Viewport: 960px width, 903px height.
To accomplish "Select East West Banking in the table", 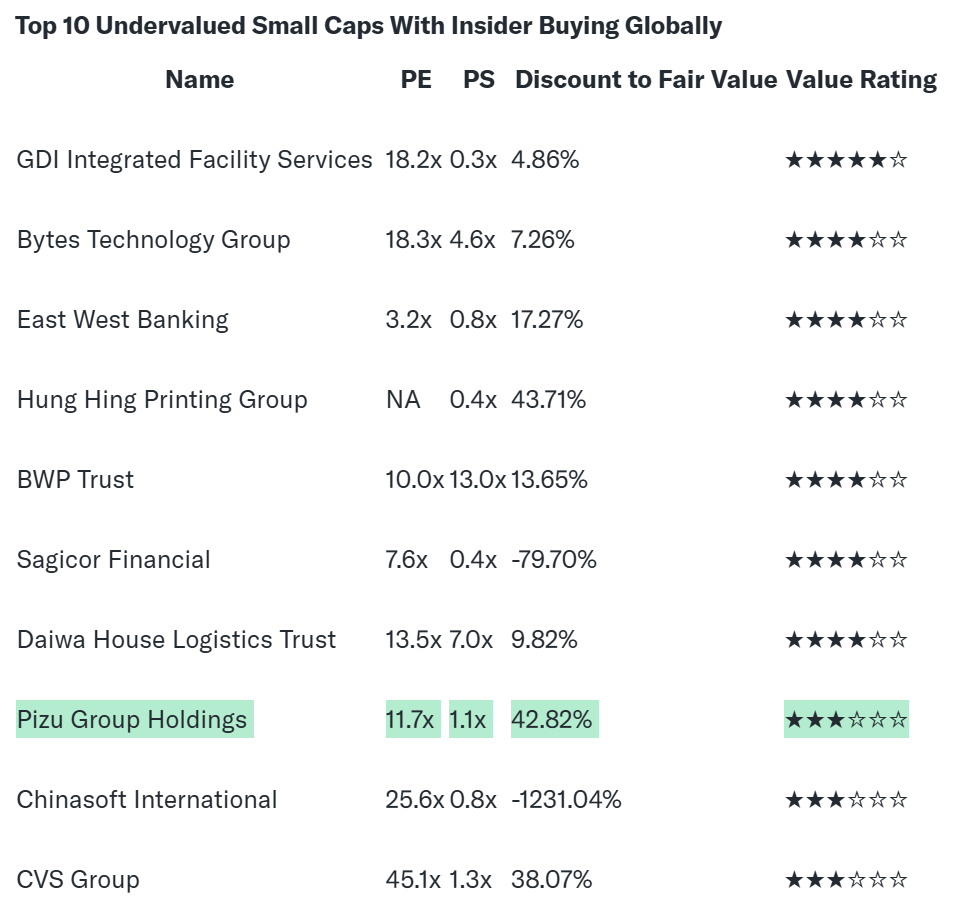I will (x=122, y=320).
